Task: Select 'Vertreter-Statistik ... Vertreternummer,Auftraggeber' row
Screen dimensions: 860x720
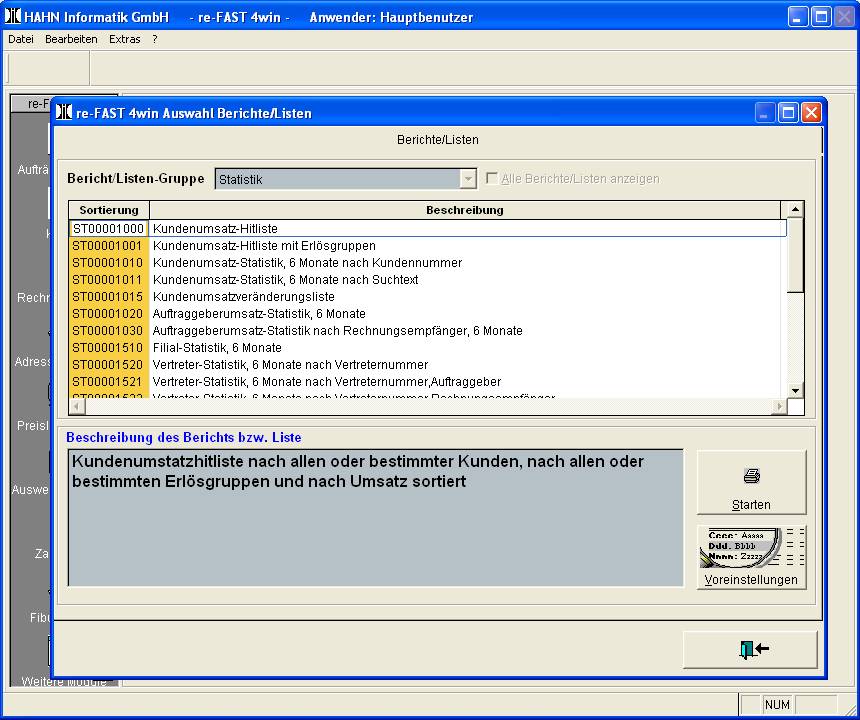Action: pyautogui.click(x=428, y=382)
